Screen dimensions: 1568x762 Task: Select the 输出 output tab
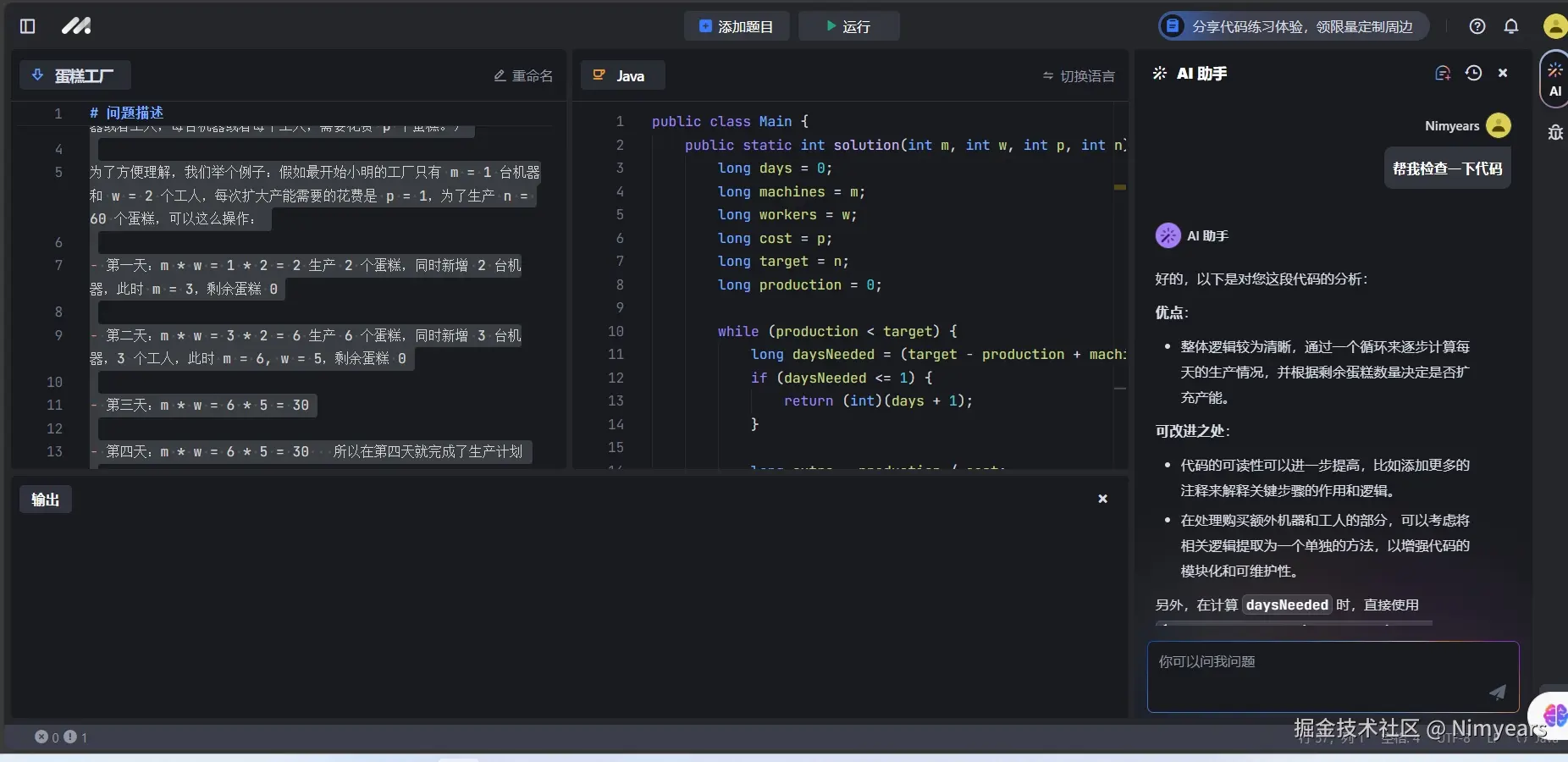point(46,500)
